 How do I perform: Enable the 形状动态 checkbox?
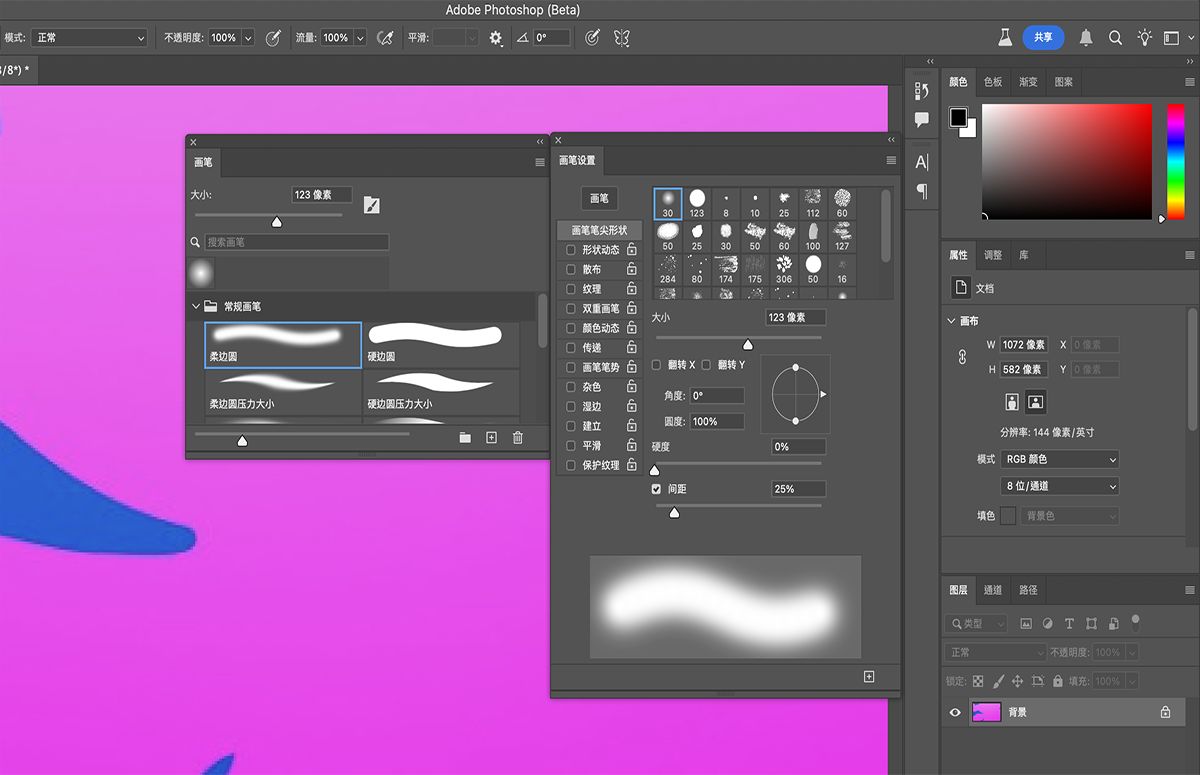pyautogui.click(x=571, y=250)
